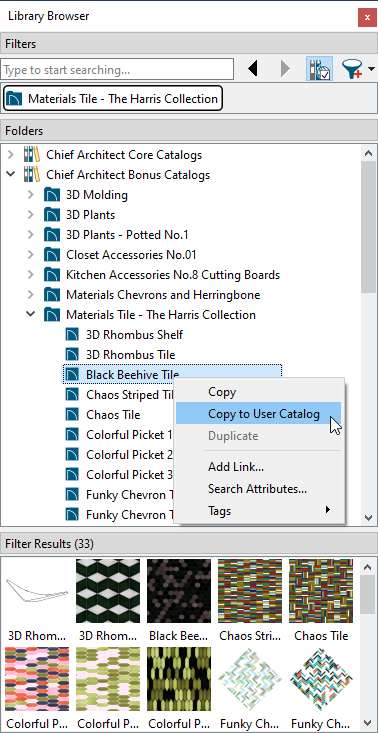The height and width of the screenshot is (733, 378).
Task: Click the Materials Tile Harris Collection filter chip
Action: (x=113, y=99)
